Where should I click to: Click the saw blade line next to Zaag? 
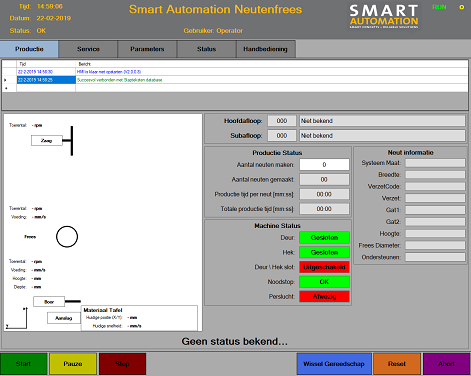pos(72,141)
